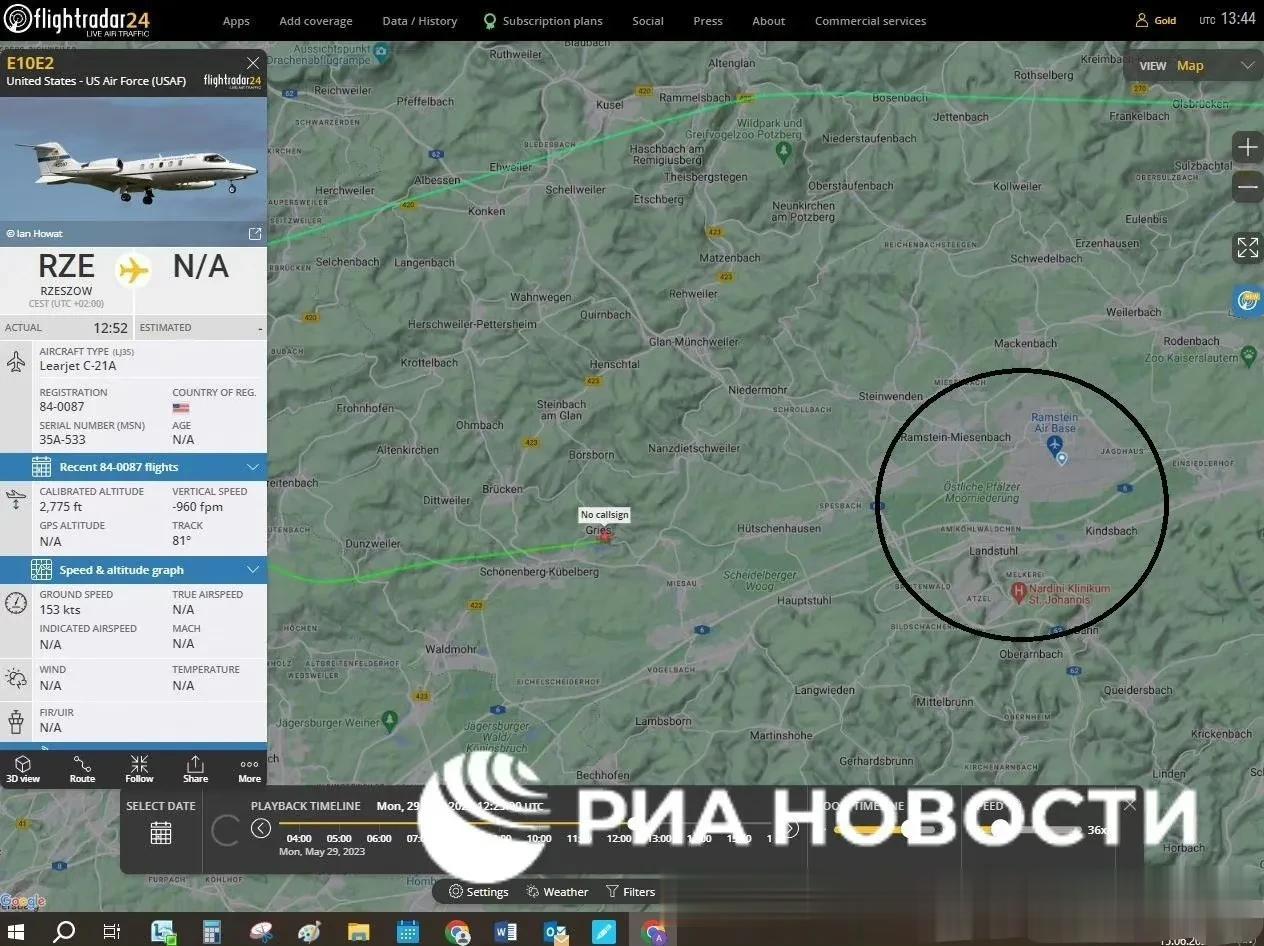1264x946 pixels.
Task: Open Windows Start menu
Action: point(17,932)
